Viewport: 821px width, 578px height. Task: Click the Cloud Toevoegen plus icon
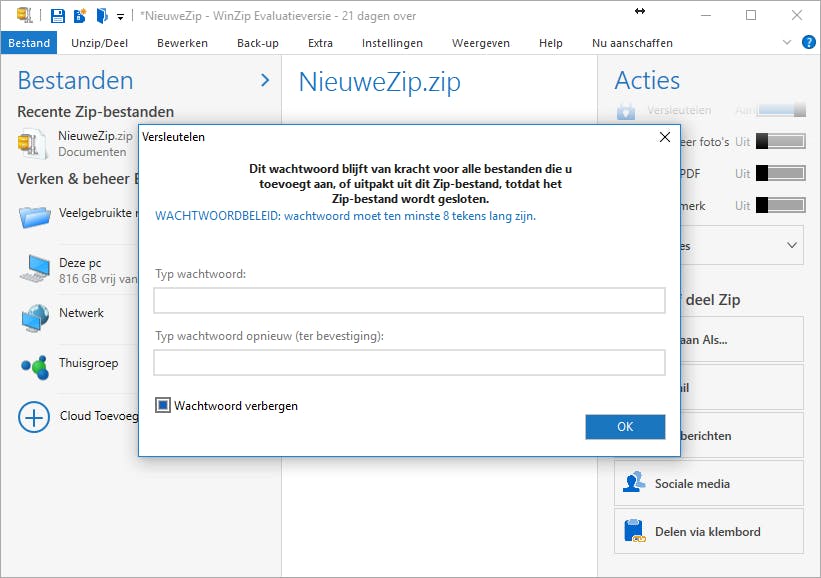(x=33, y=417)
